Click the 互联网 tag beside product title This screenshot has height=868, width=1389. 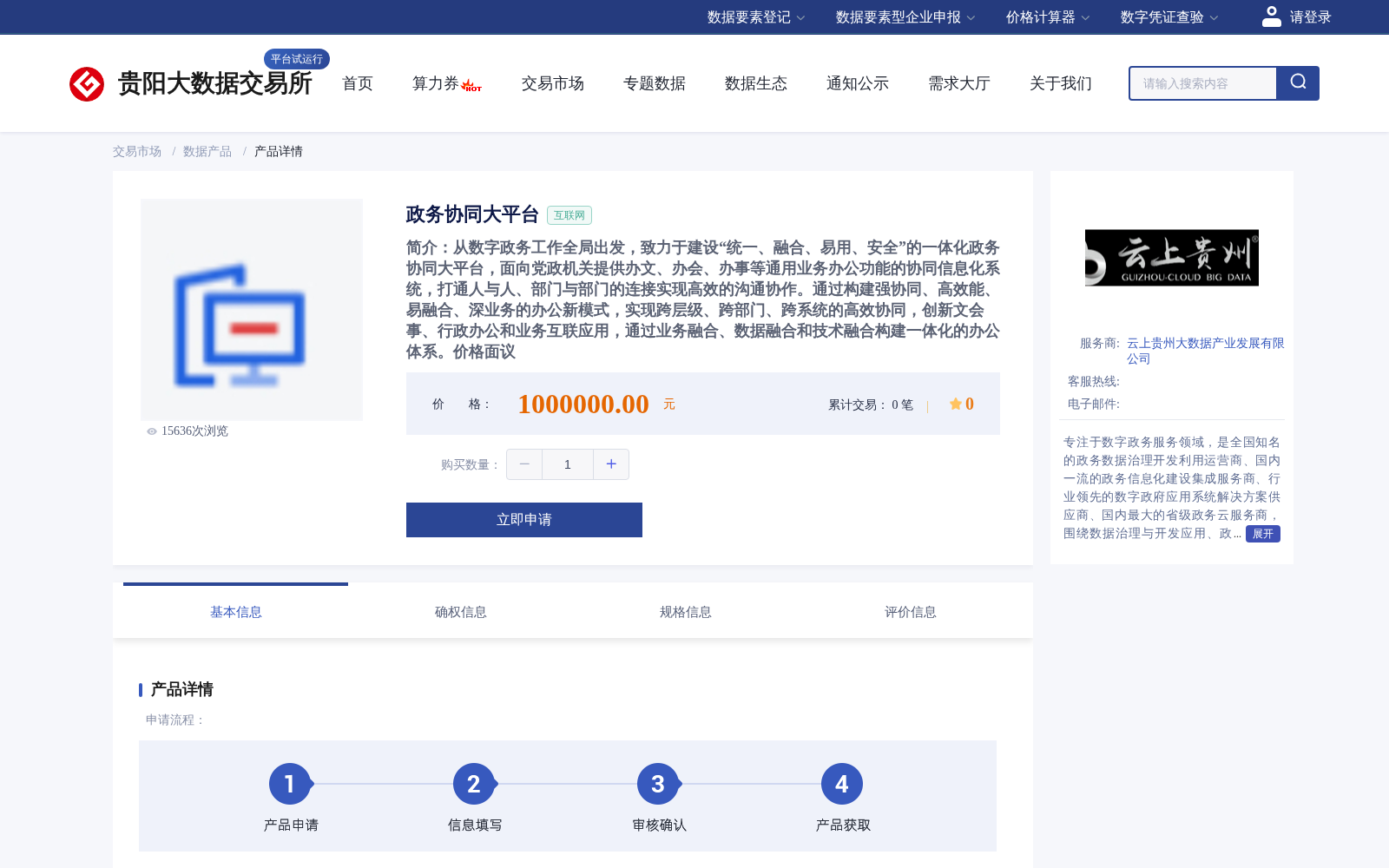(569, 215)
